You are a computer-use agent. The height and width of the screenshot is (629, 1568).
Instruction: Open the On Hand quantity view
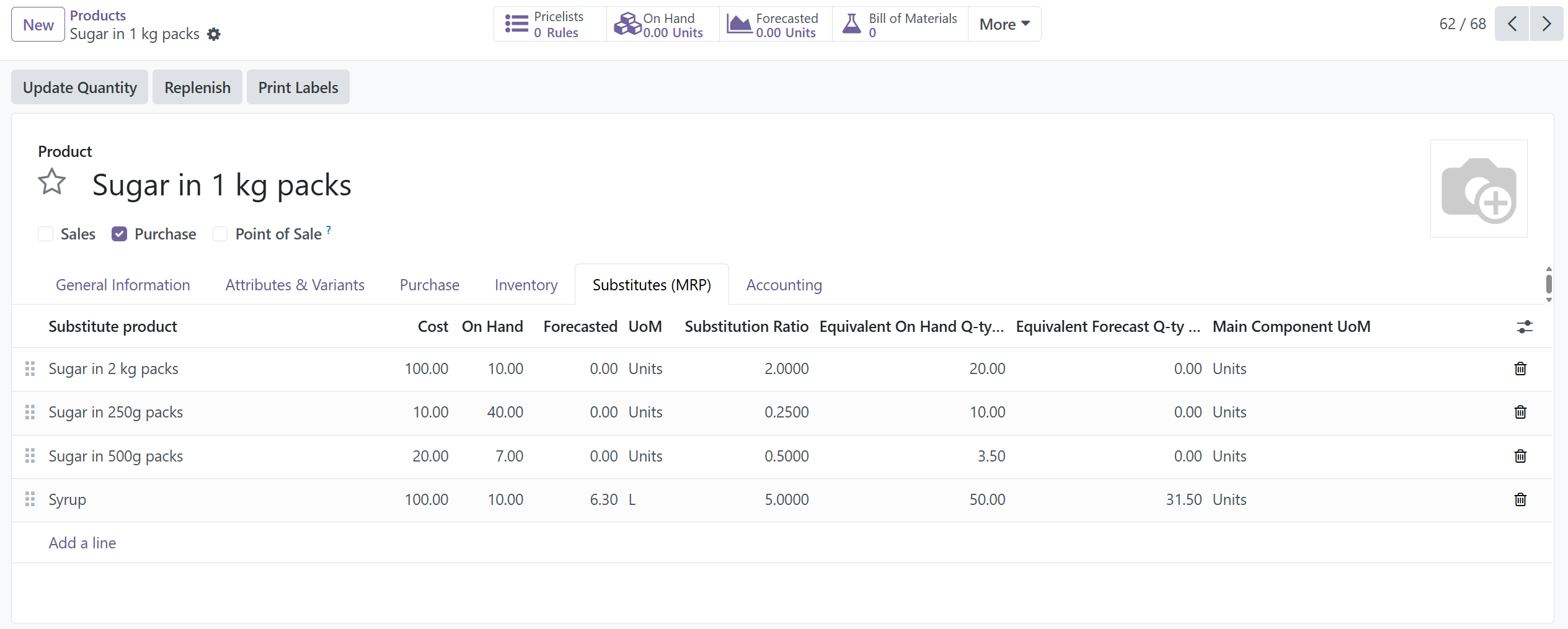pos(661,24)
